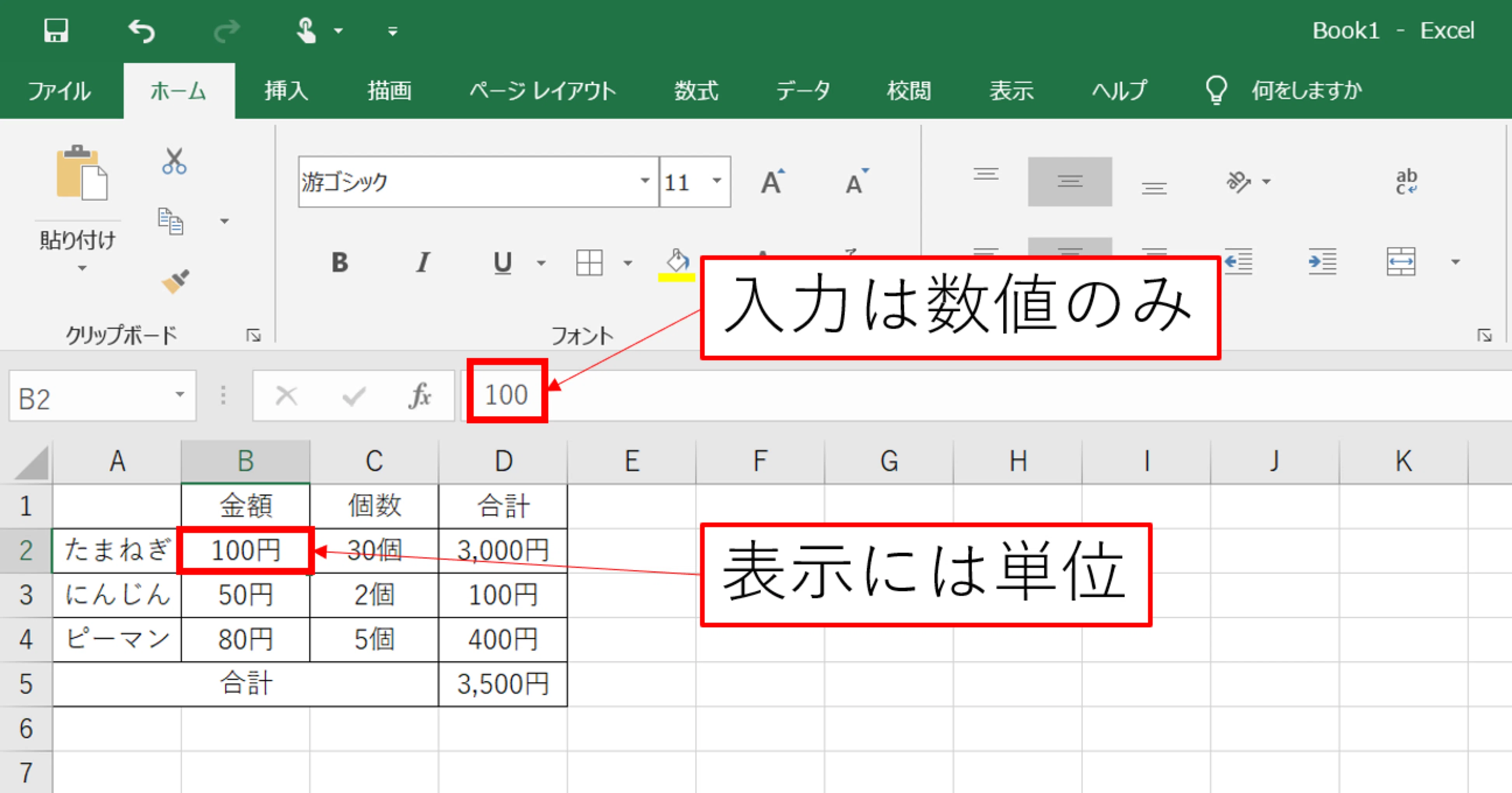Click the Copy icon

tap(171, 221)
